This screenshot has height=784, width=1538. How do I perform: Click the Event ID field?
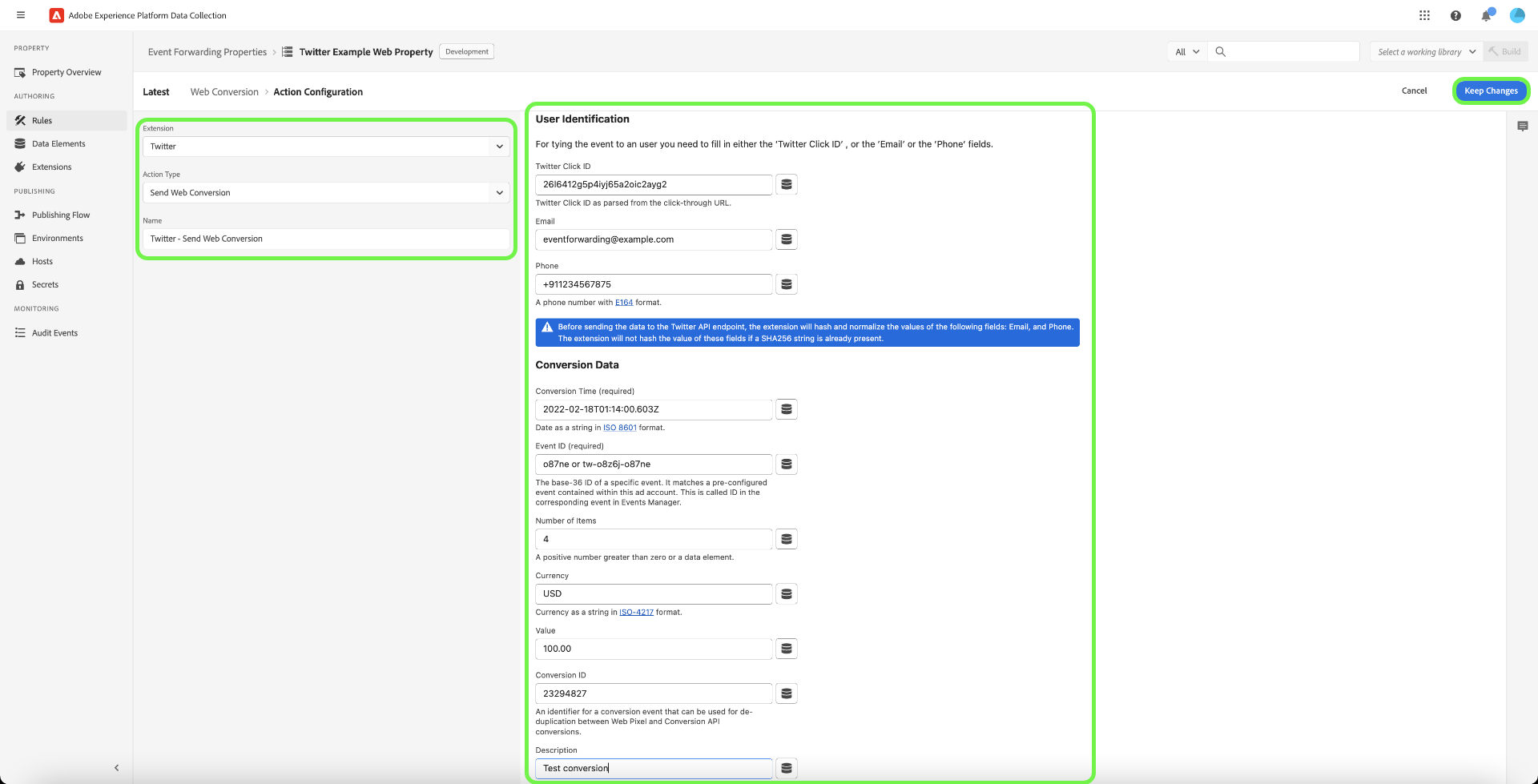click(654, 464)
